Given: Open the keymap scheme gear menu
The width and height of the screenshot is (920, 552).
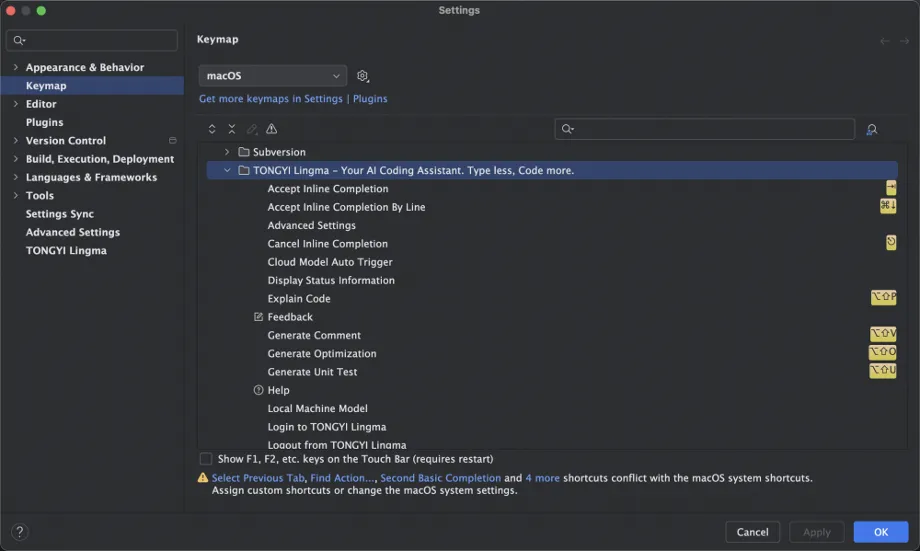Looking at the screenshot, I should click(363, 76).
